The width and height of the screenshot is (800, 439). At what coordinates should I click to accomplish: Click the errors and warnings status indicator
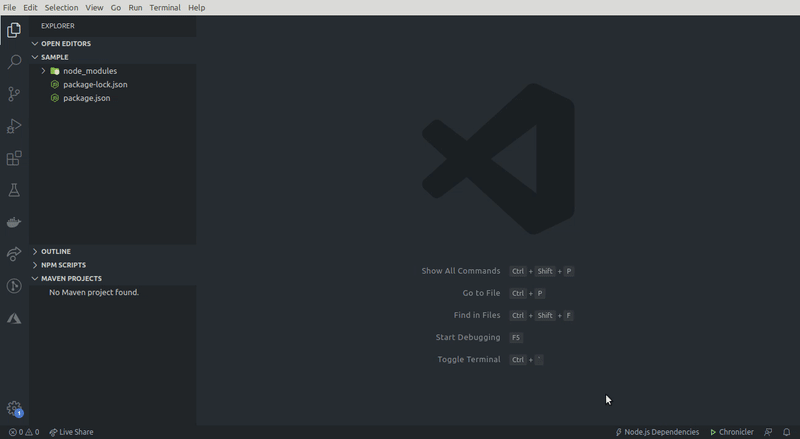tap(24, 432)
